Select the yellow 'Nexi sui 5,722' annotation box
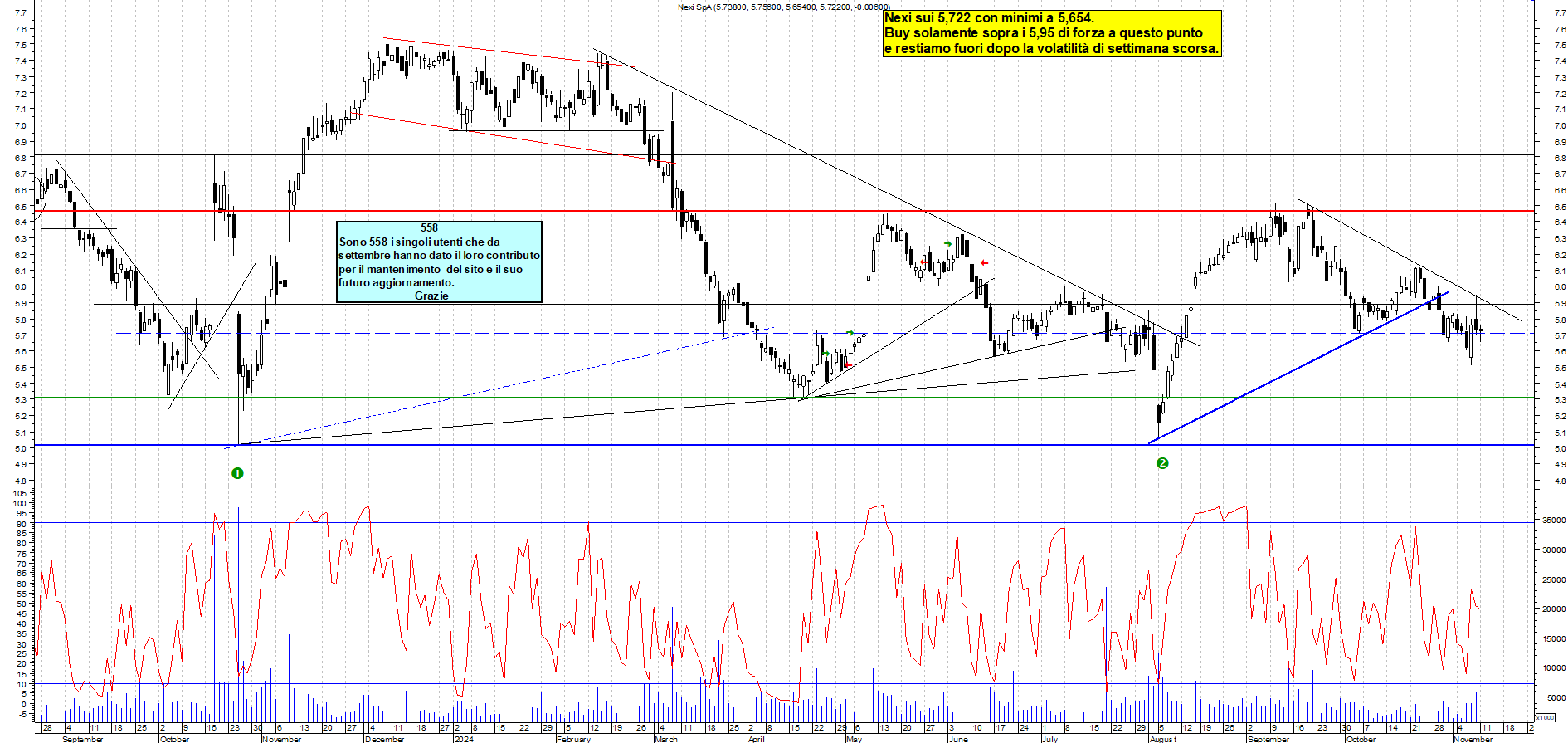Screen dimensions: 1568x743 point(1052,33)
